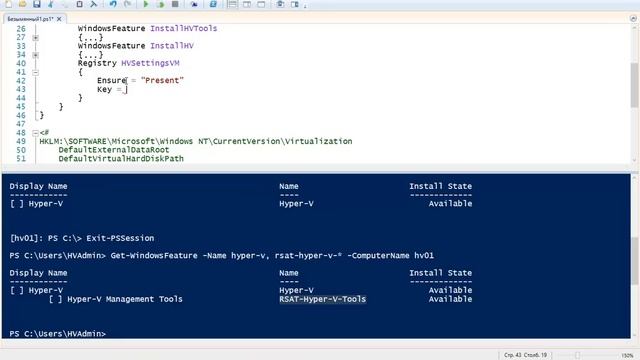Stop operation using the square stop icon
640x360 pixels.
tap(175, 4)
